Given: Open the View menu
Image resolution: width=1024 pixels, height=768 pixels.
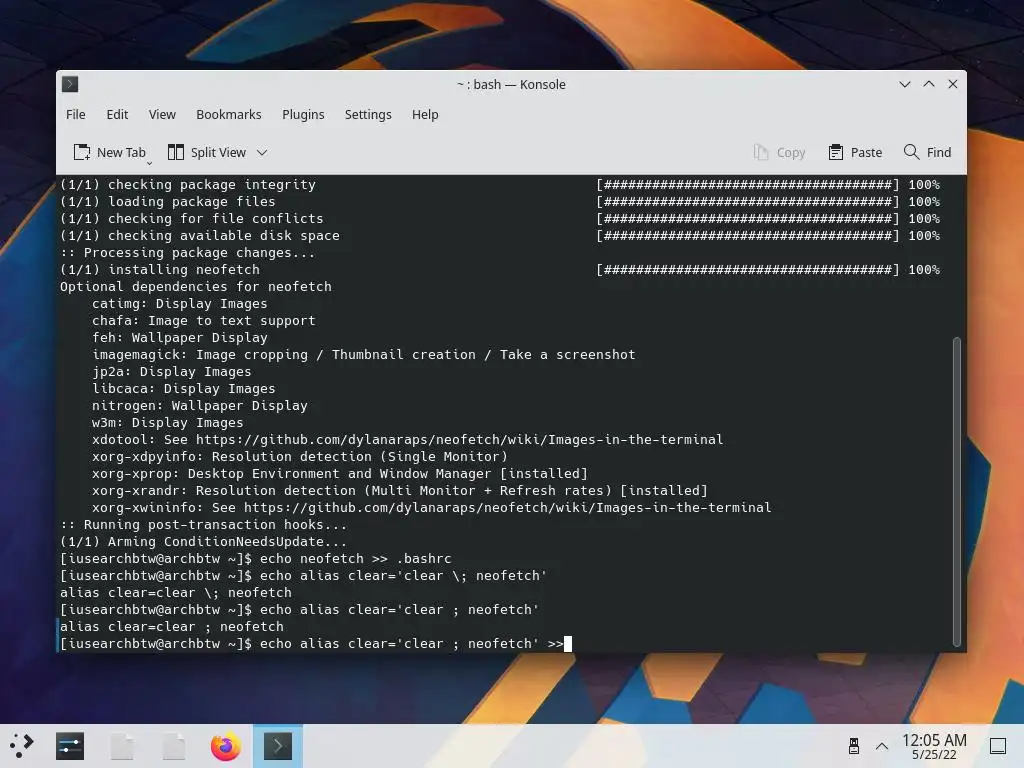Looking at the screenshot, I should 162,114.
